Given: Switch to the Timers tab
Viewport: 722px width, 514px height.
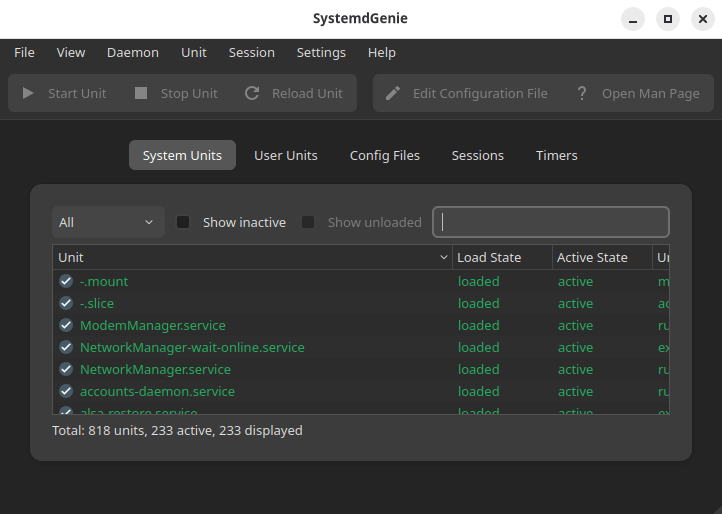Looking at the screenshot, I should pos(557,155).
